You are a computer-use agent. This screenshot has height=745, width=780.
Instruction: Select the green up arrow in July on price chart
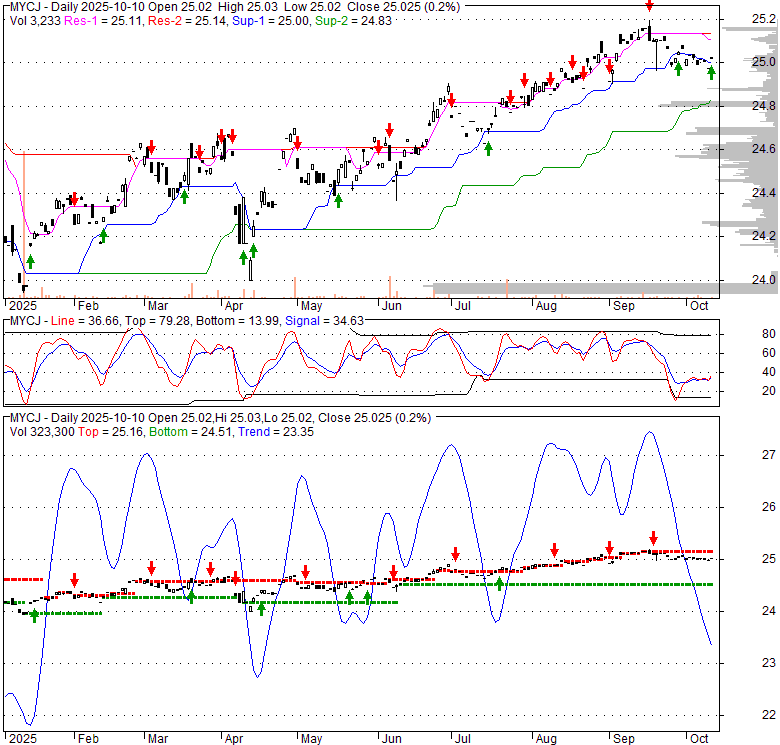488,148
